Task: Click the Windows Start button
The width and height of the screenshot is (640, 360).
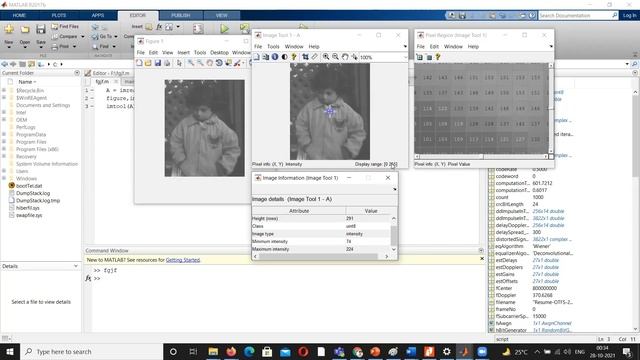Action: tap(10, 351)
